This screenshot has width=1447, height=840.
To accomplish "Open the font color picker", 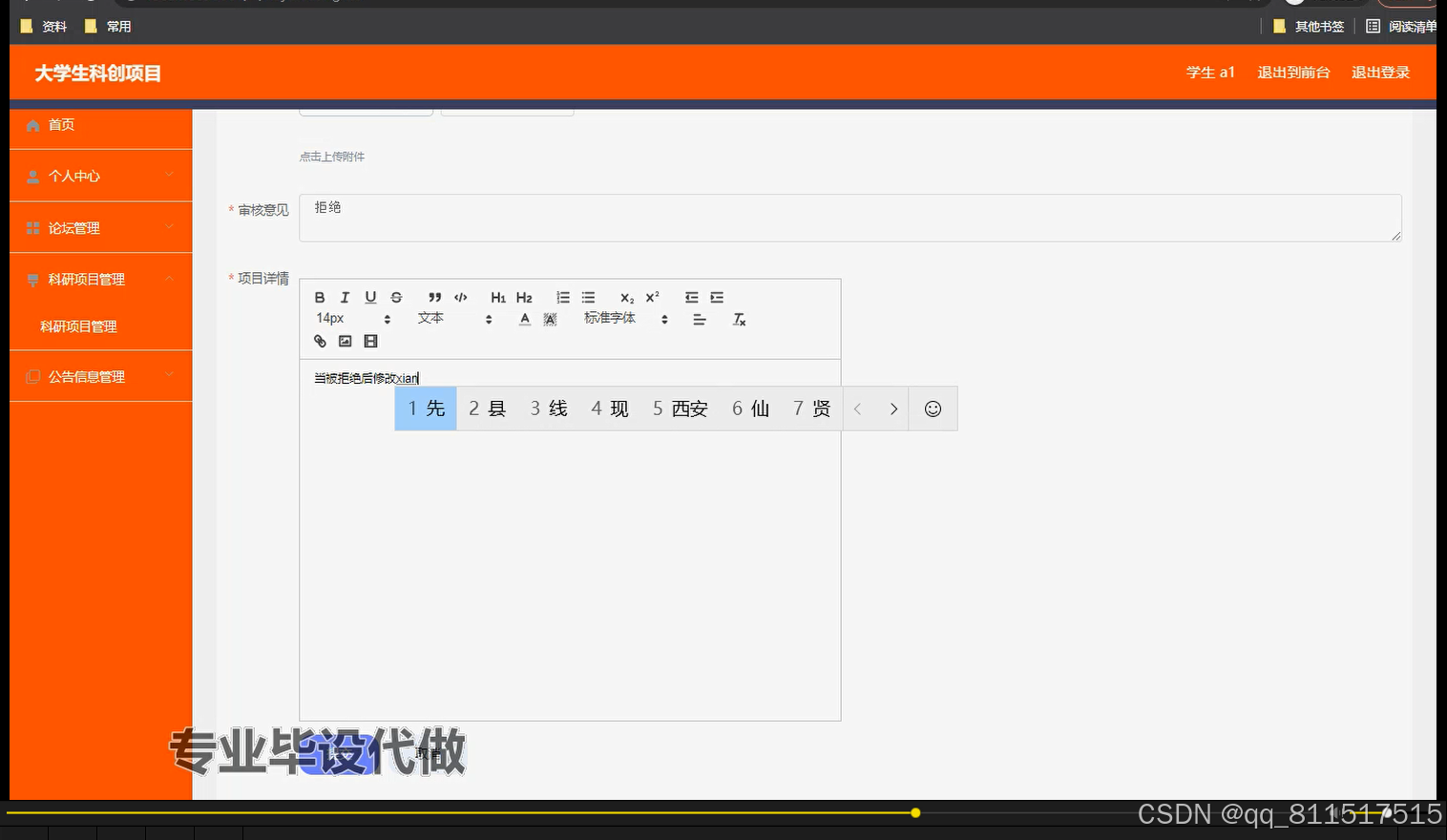I will pos(525,320).
